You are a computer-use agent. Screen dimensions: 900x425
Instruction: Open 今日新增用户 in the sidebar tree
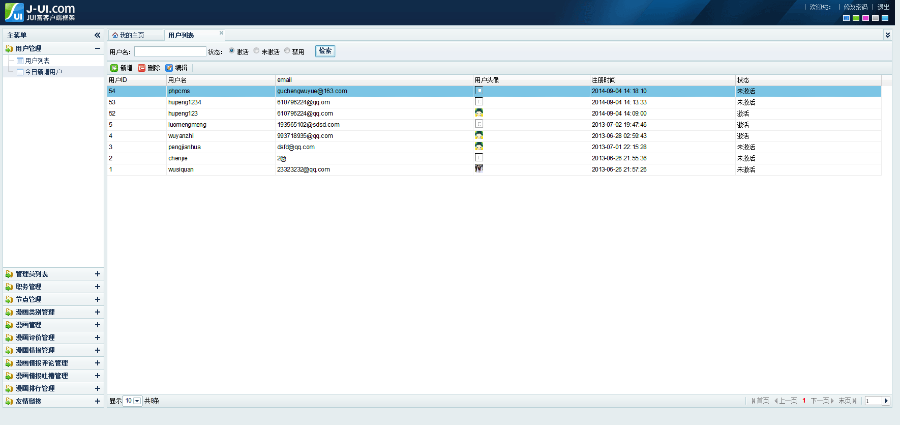click(x=43, y=72)
